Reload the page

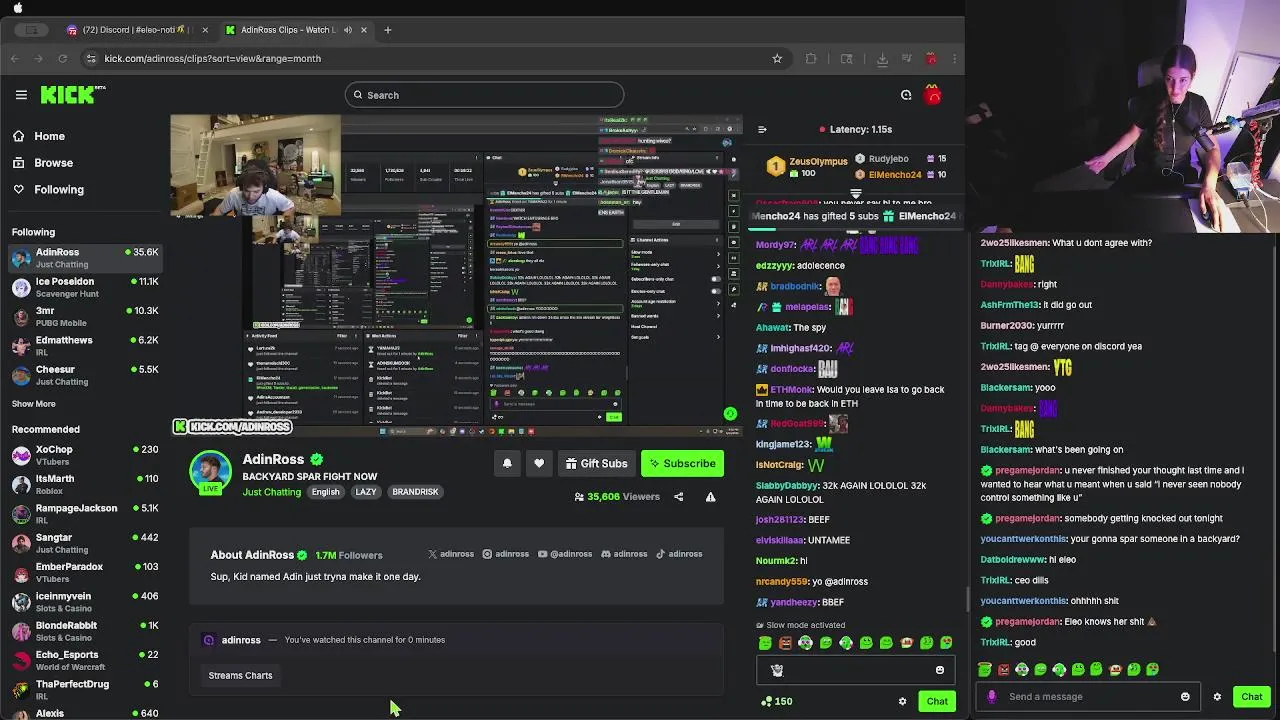pos(63,58)
